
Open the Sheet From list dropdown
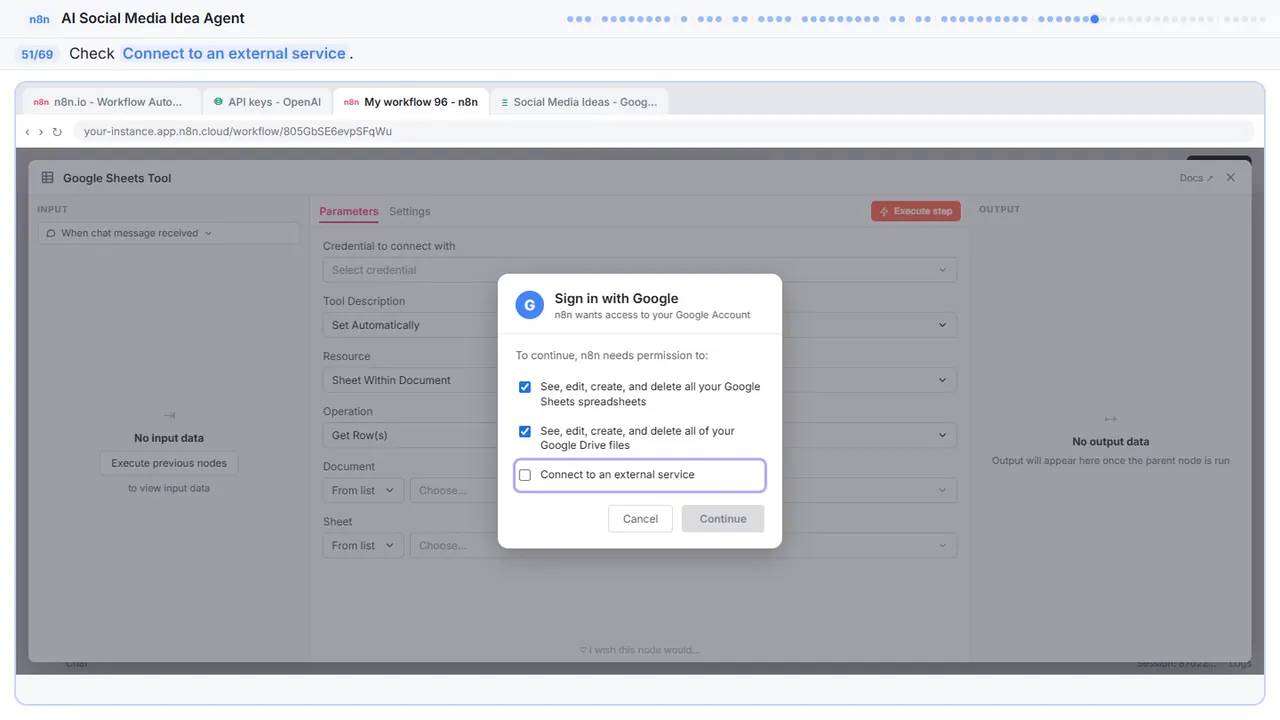363,546
